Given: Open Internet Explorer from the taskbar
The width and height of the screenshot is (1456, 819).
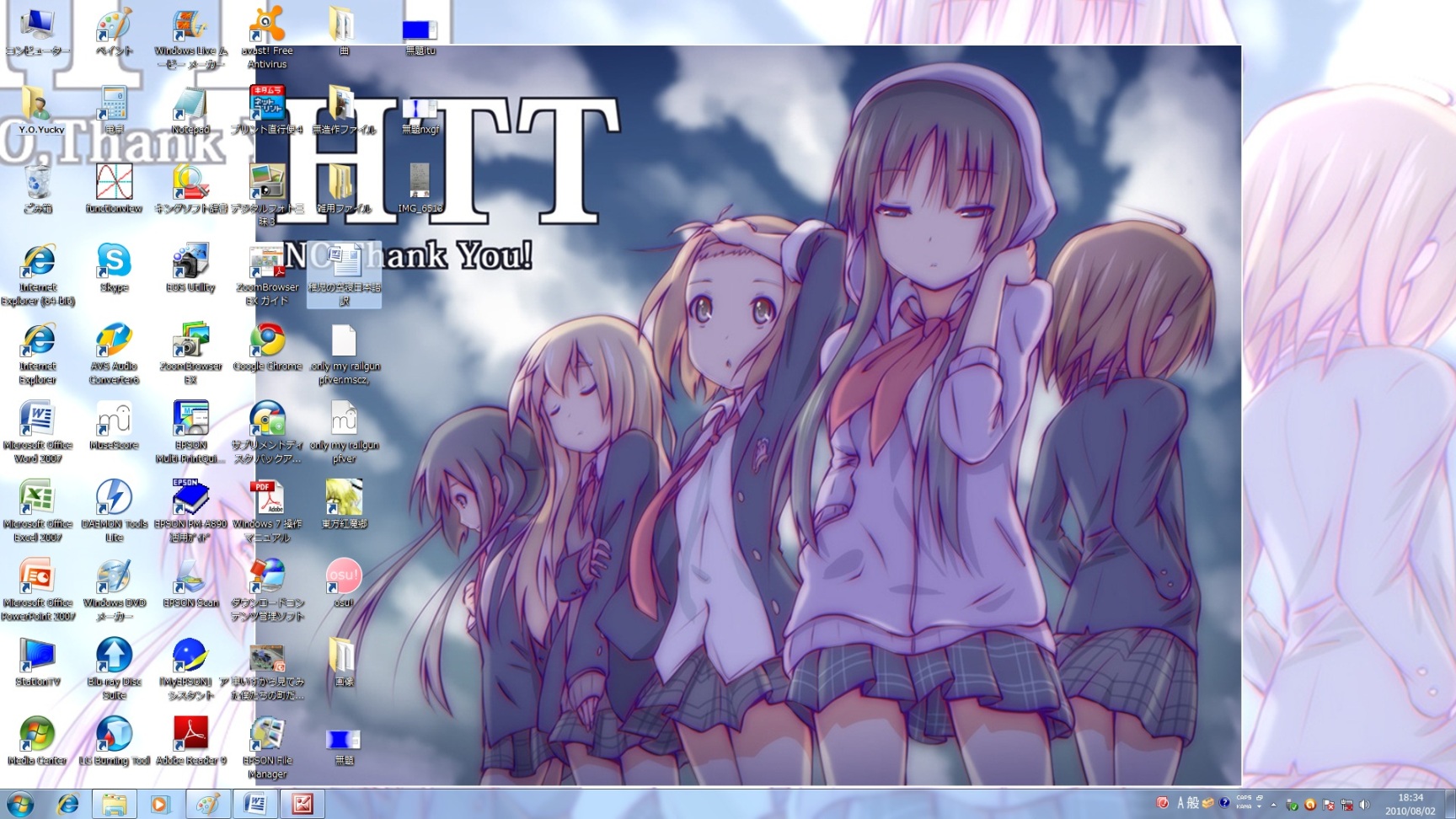Looking at the screenshot, I should tap(68, 804).
